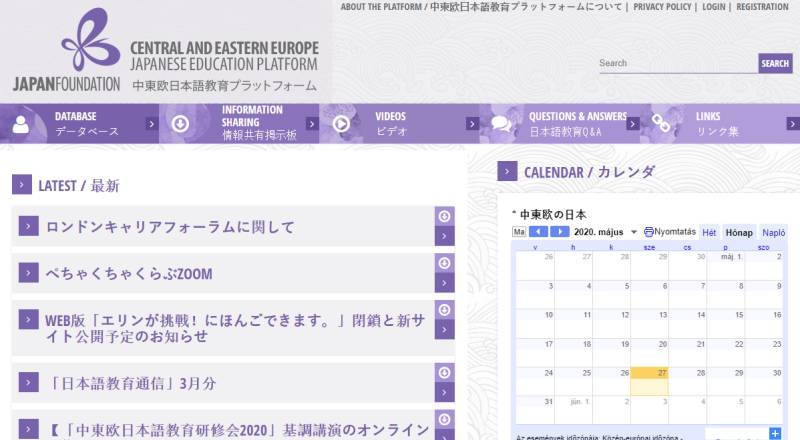Switch calendar to Hét week view
The width and height of the screenshot is (800, 440).
[x=709, y=232]
